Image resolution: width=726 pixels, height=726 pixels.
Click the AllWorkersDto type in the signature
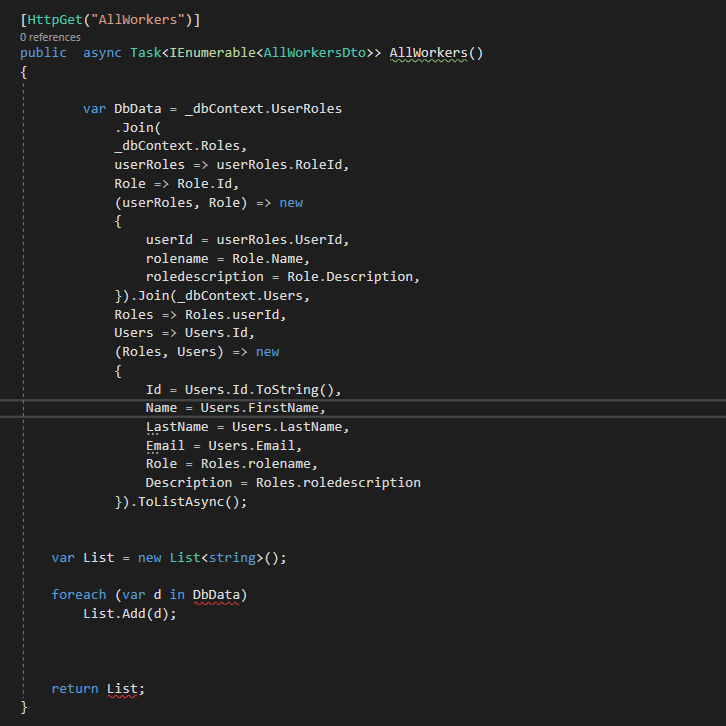tap(314, 53)
